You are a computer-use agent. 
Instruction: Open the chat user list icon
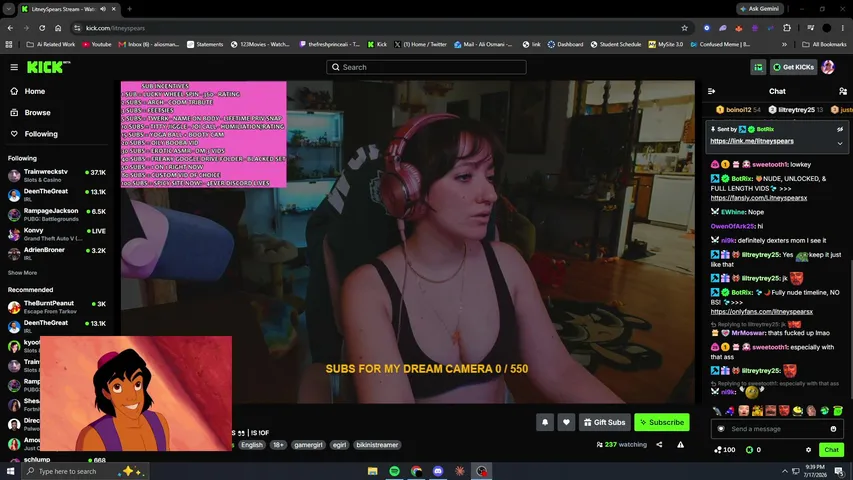pyautogui.click(x=843, y=91)
